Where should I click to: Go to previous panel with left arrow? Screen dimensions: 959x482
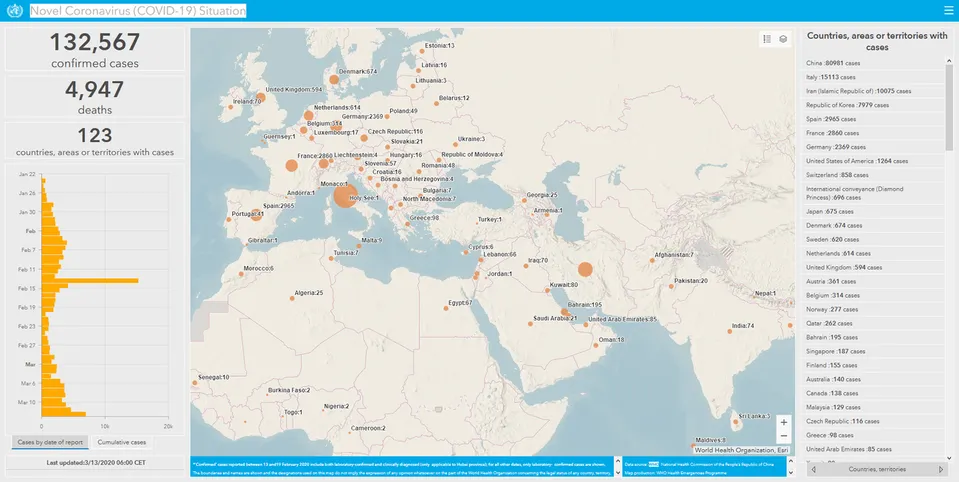pyautogui.click(x=813, y=469)
